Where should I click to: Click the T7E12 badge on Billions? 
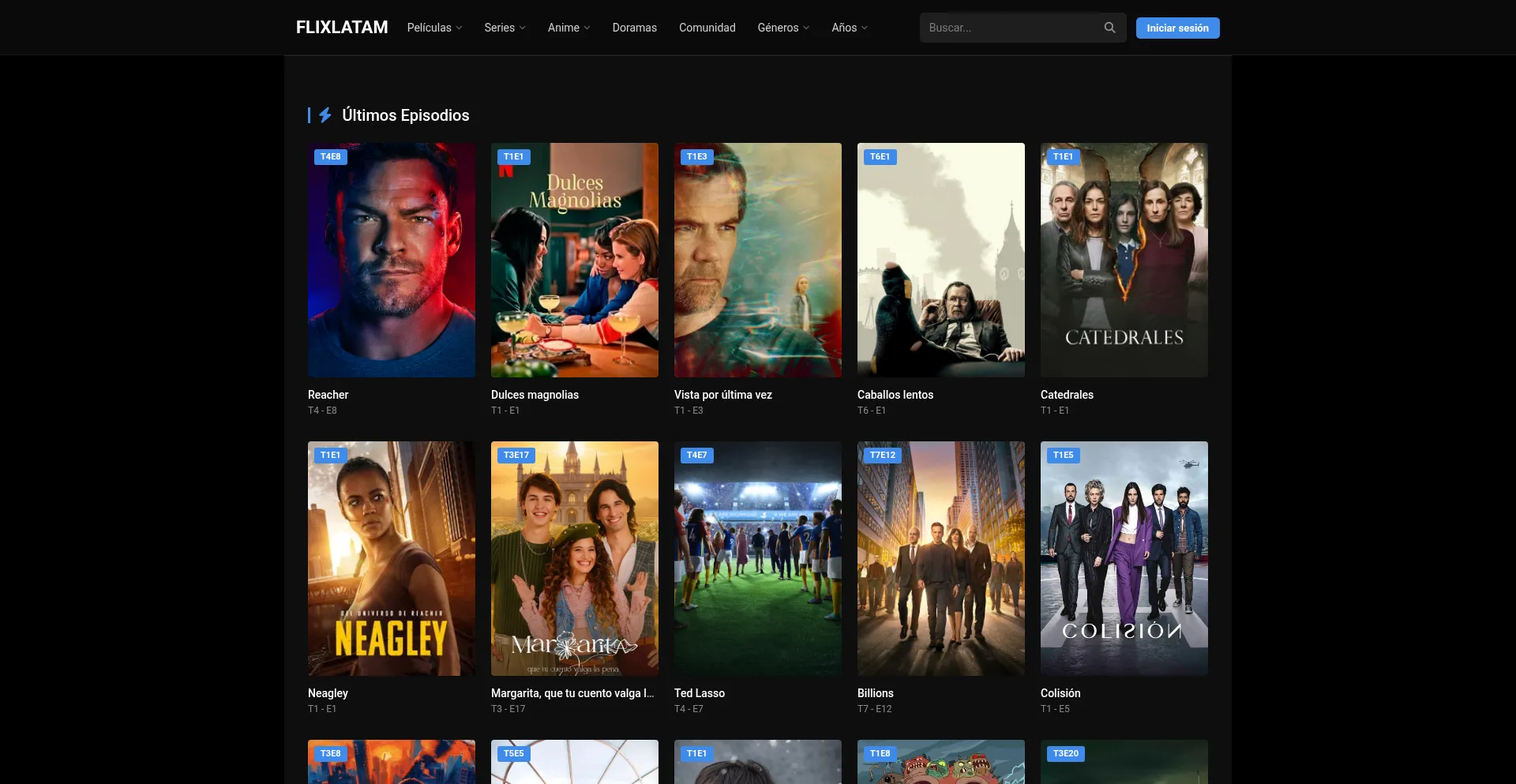click(883, 456)
